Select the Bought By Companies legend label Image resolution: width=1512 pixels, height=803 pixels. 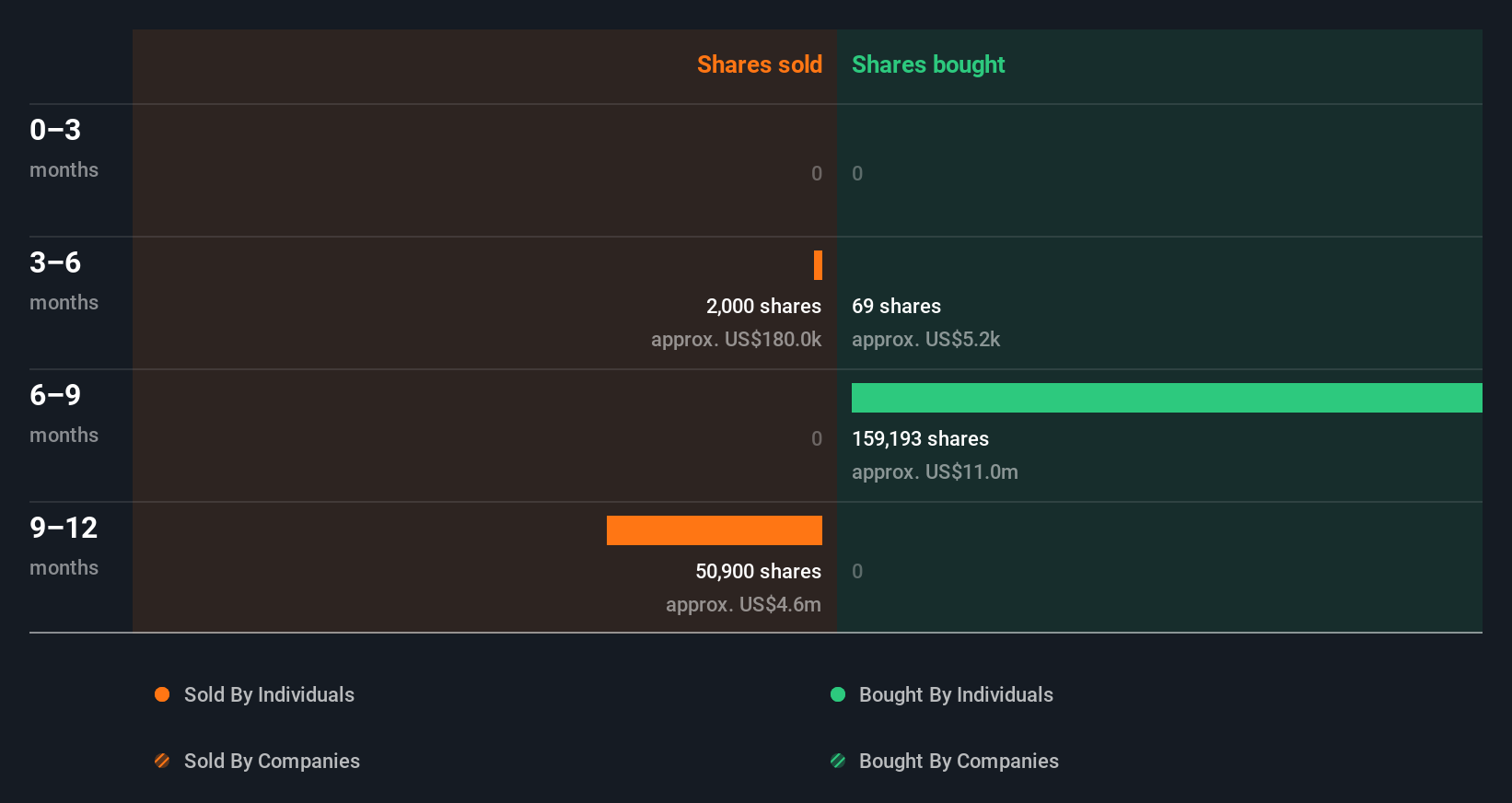959,762
